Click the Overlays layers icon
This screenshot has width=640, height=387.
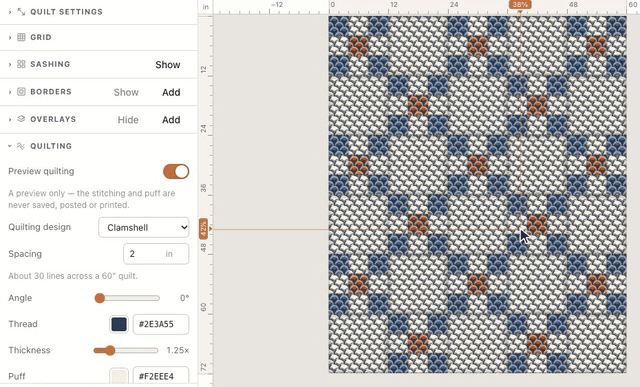click(21, 119)
